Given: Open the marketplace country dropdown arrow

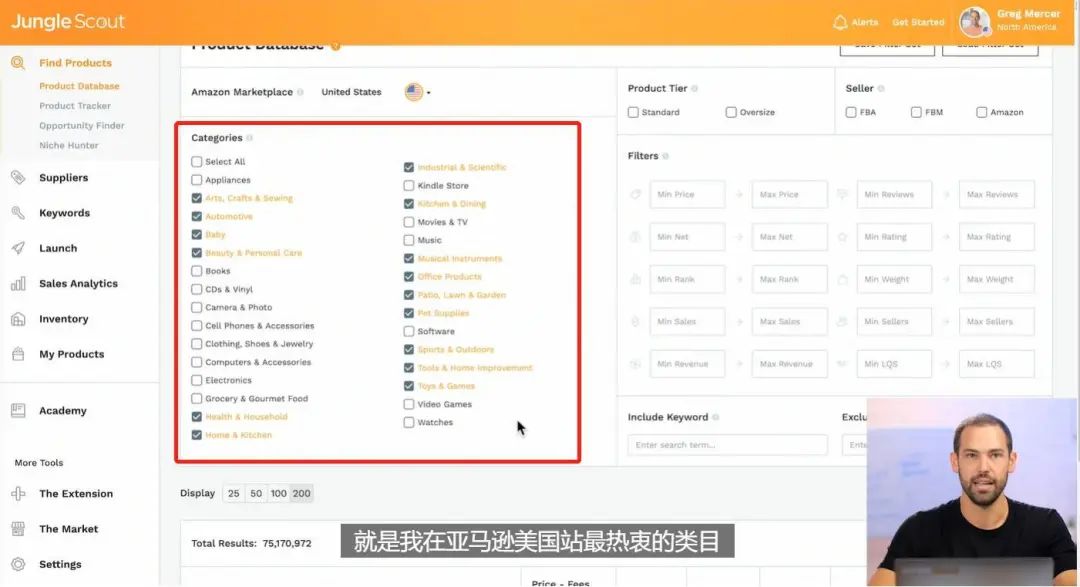Looking at the screenshot, I should (x=428, y=92).
